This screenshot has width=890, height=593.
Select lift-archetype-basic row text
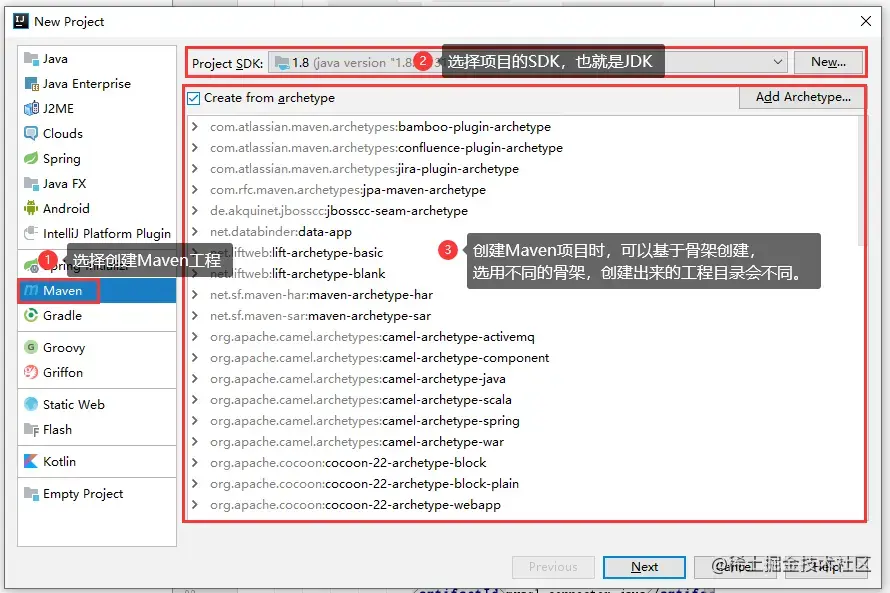pyautogui.click(x=296, y=253)
